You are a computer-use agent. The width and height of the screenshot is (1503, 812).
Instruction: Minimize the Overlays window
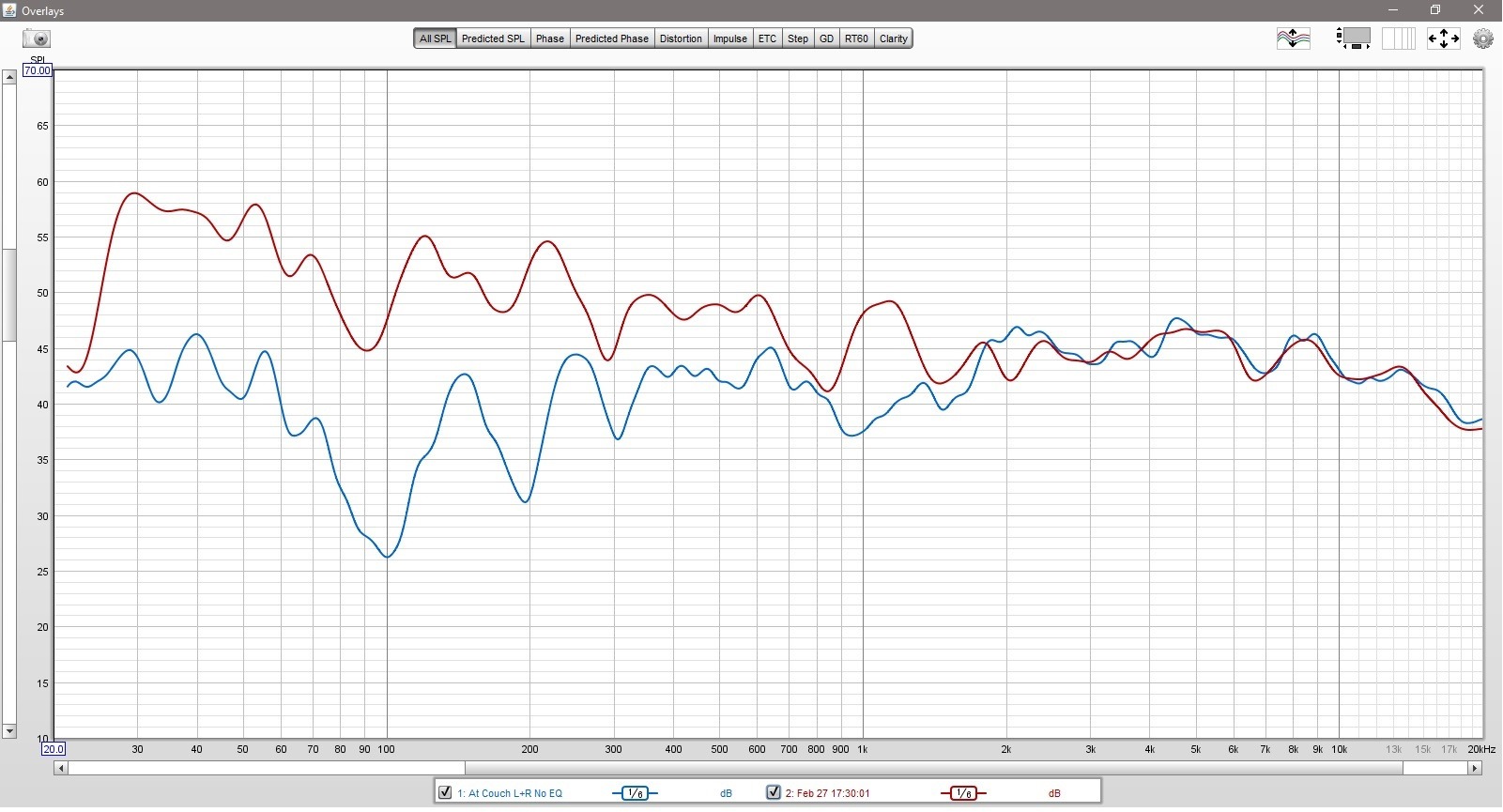coord(1393,10)
